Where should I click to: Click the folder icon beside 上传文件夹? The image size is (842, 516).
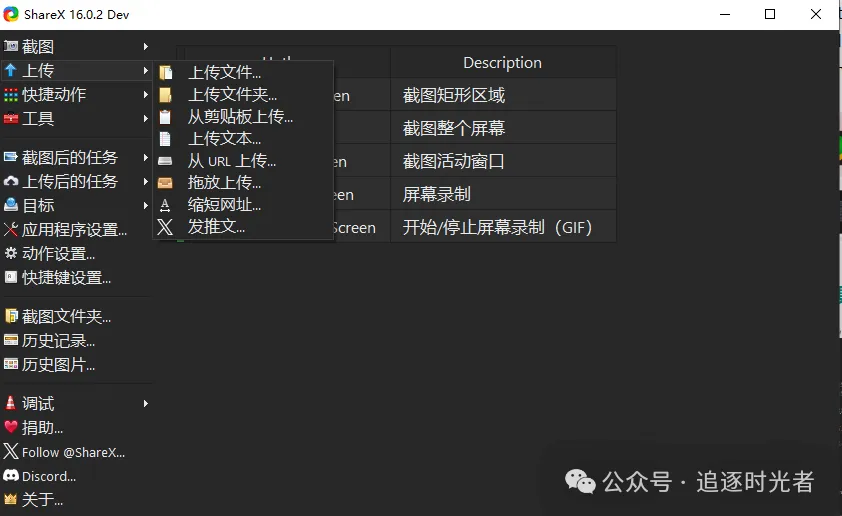coord(165,95)
